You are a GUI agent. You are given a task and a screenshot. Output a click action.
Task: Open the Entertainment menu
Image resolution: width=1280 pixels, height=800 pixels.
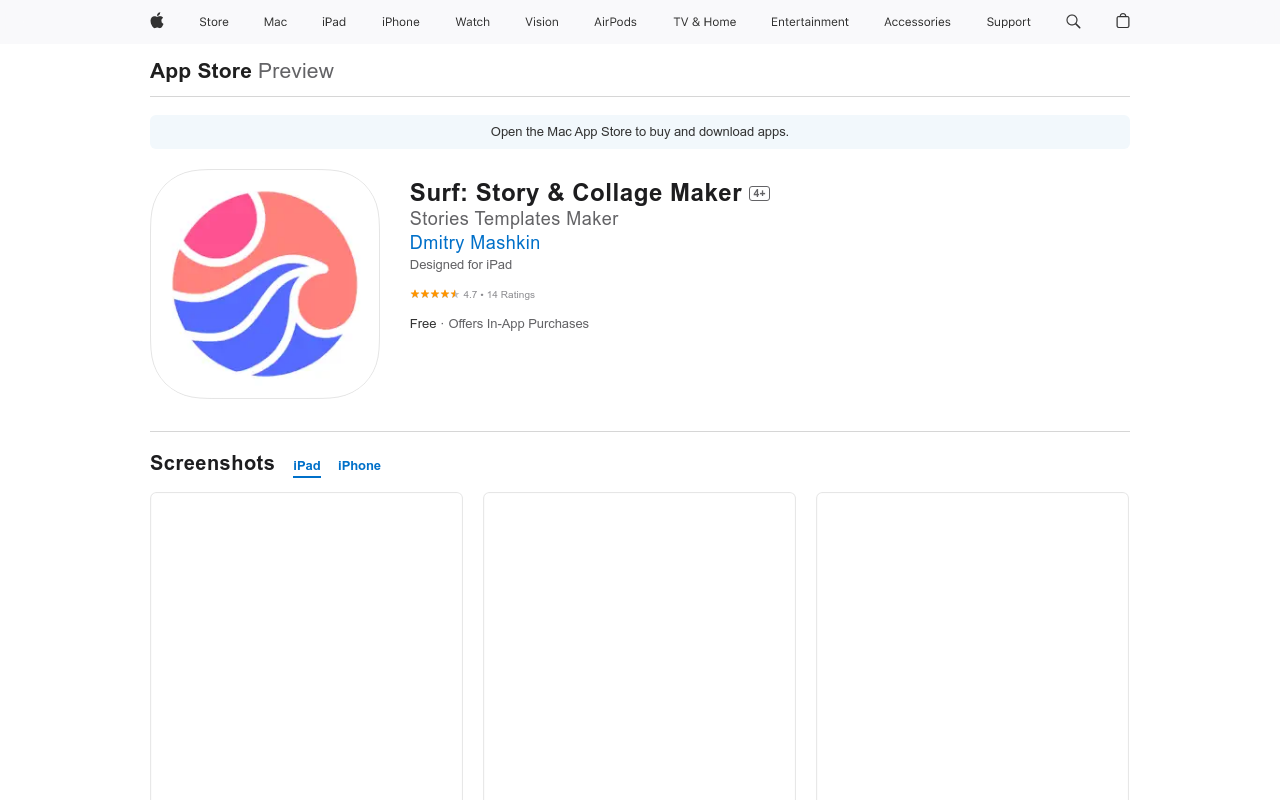tap(810, 22)
